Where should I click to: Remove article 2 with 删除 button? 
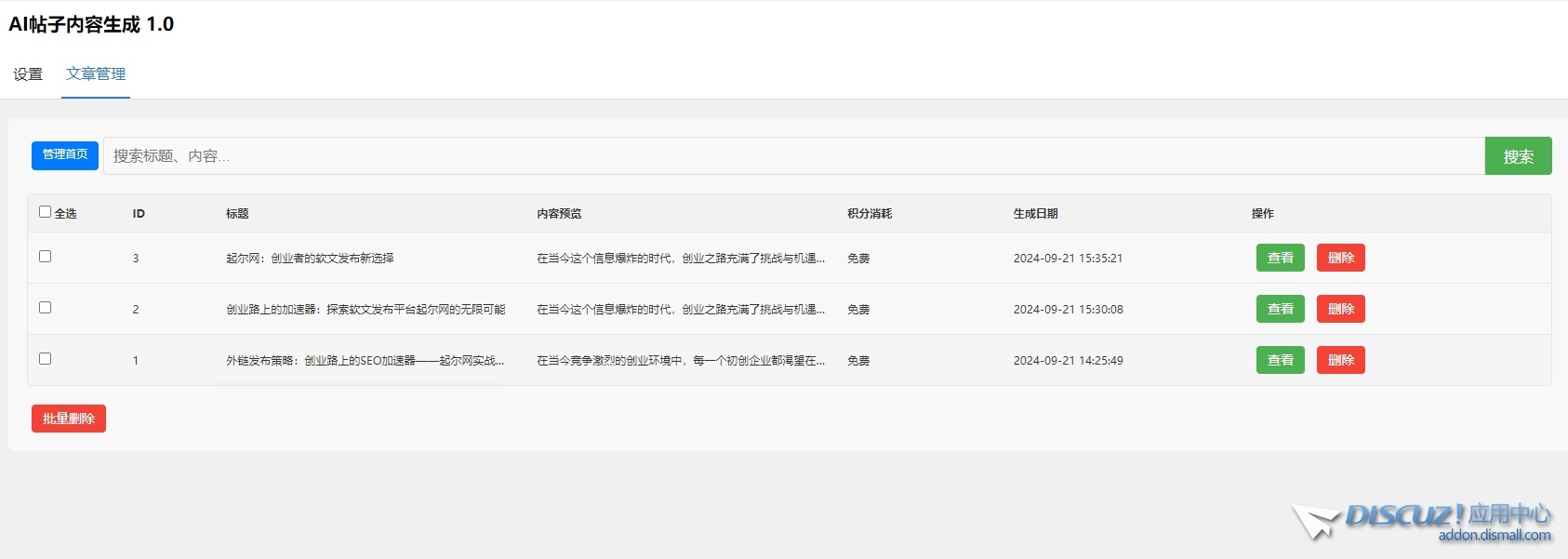coord(1340,309)
